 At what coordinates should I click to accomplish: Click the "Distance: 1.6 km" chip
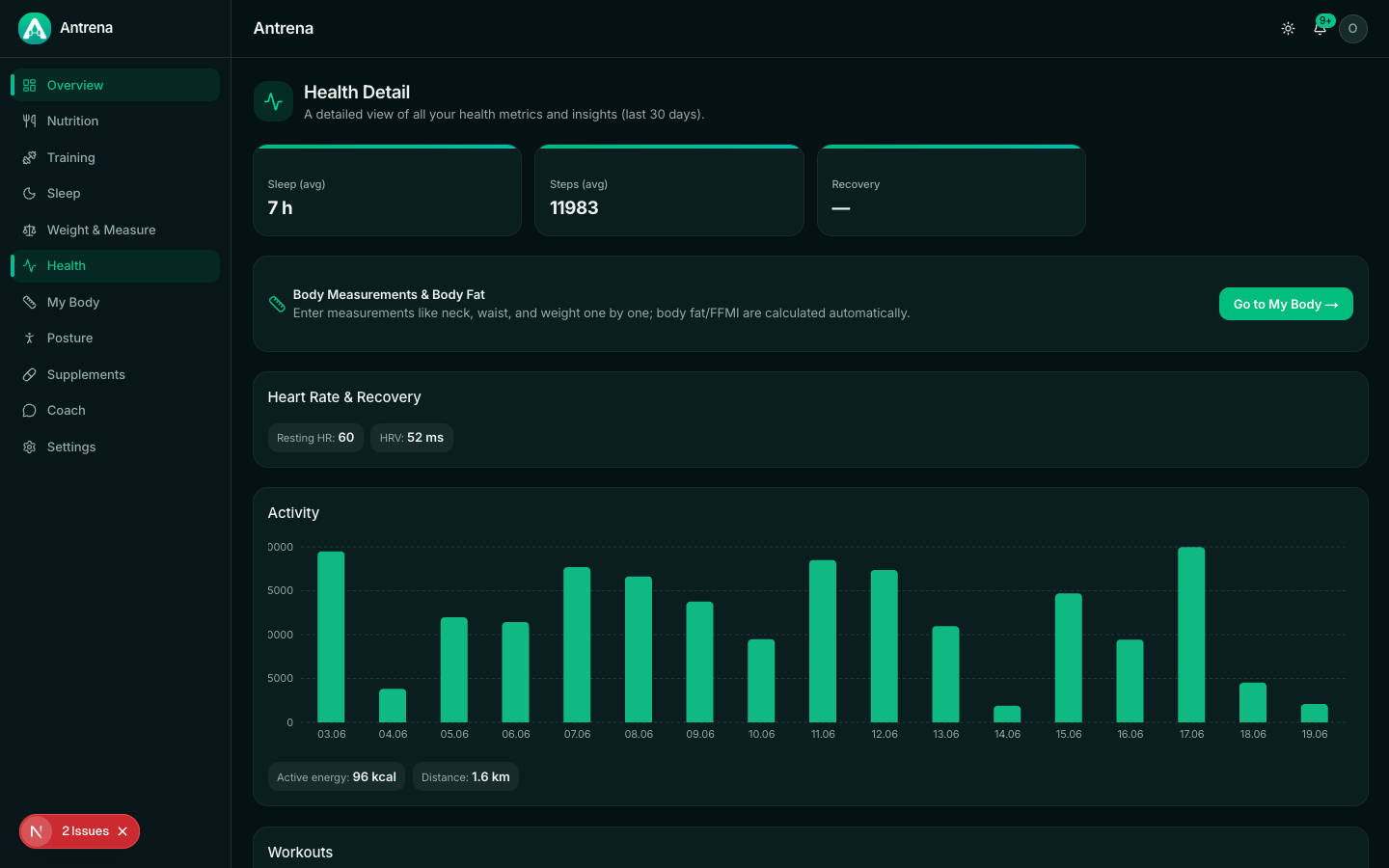(x=466, y=777)
